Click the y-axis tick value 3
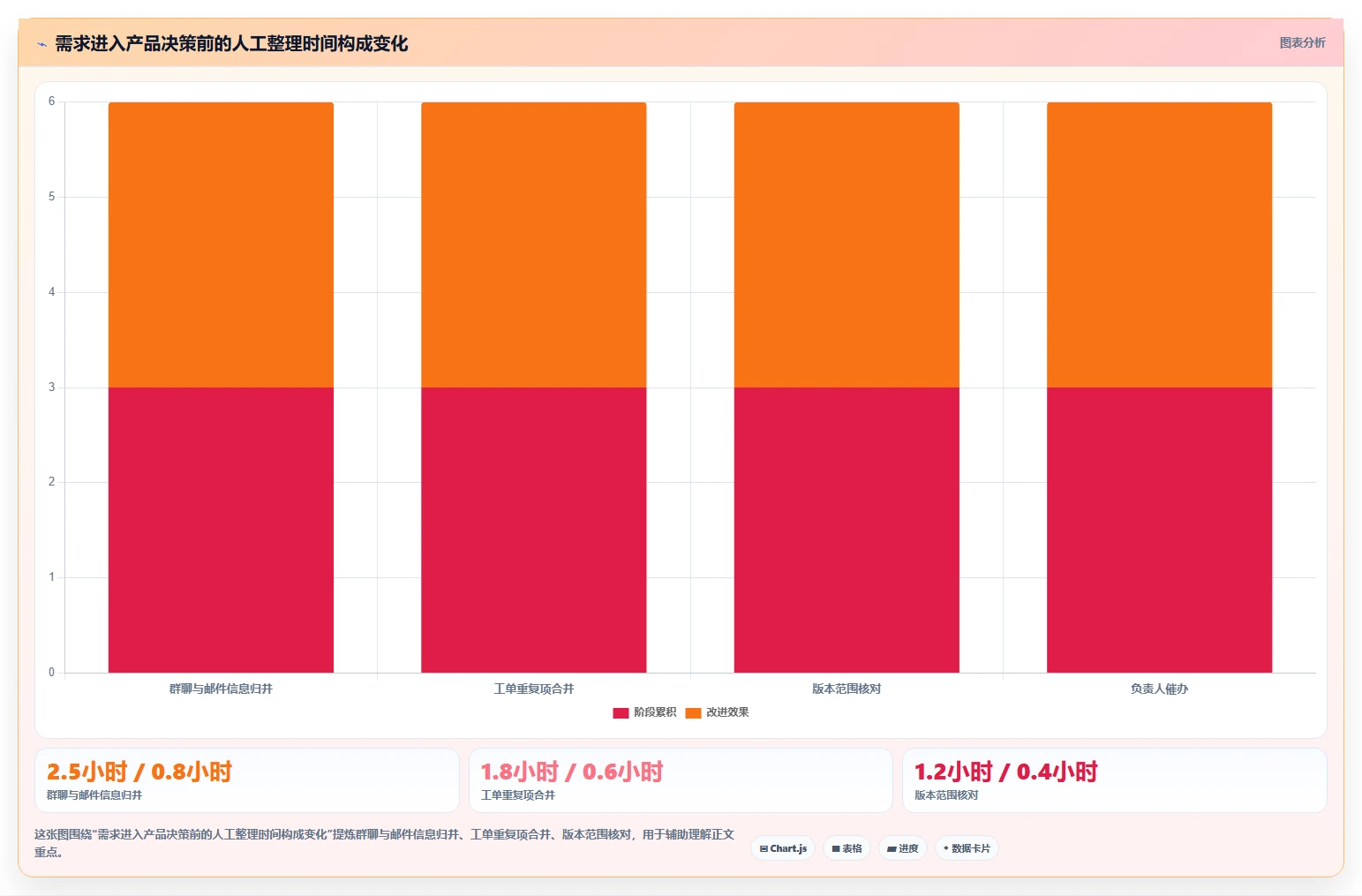Image resolution: width=1362 pixels, height=896 pixels. tap(51, 387)
